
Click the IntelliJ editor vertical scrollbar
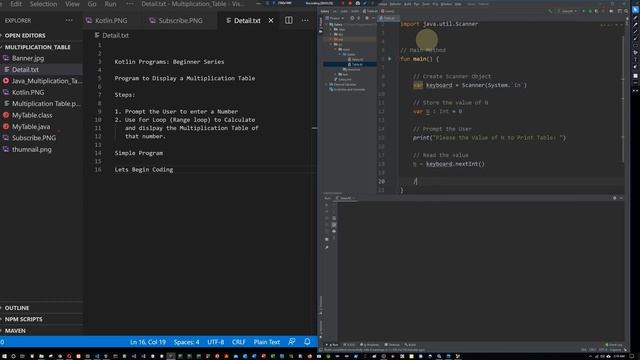[x=623, y=98]
